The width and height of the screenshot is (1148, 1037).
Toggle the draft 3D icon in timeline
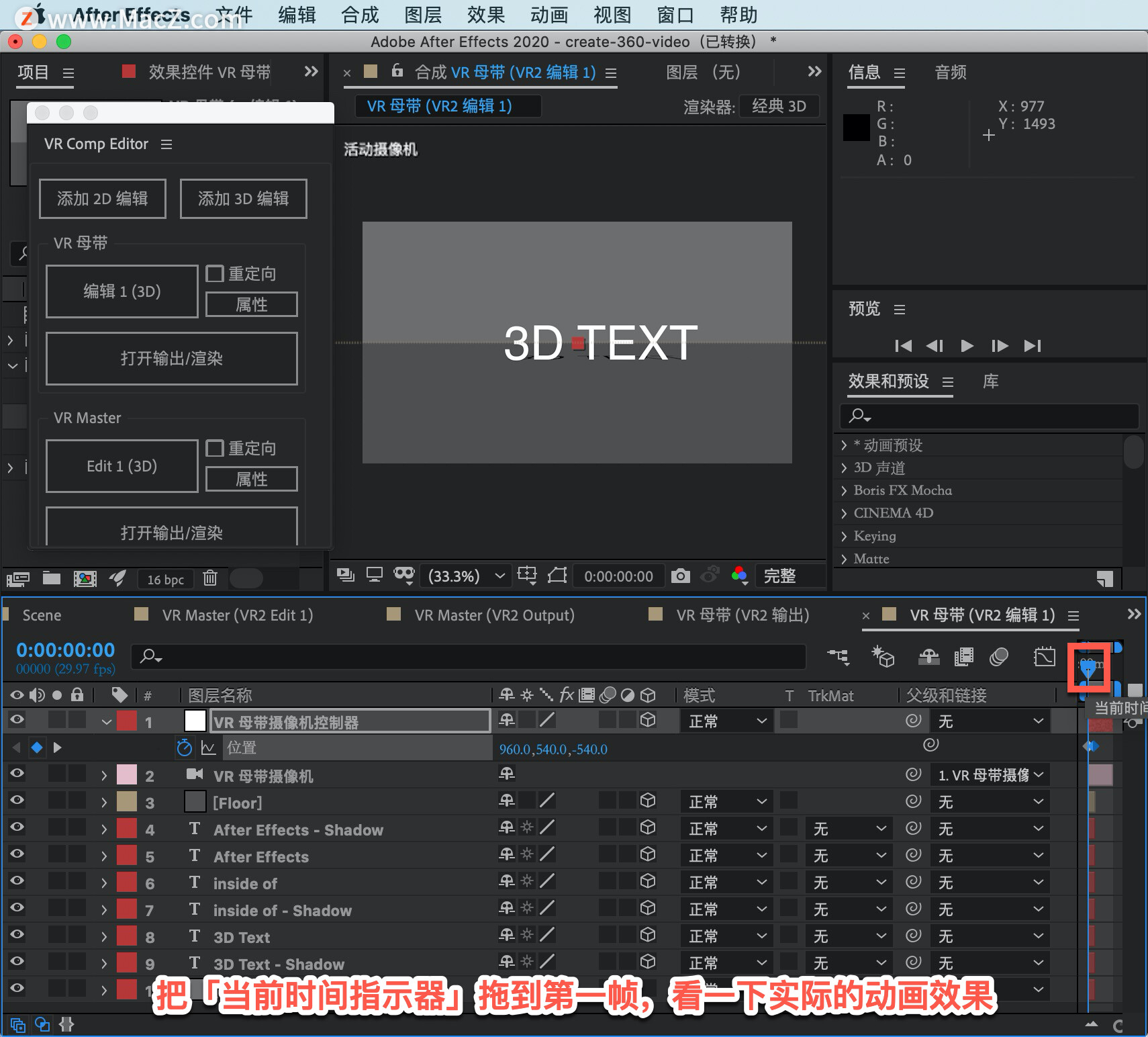click(x=883, y=657)
